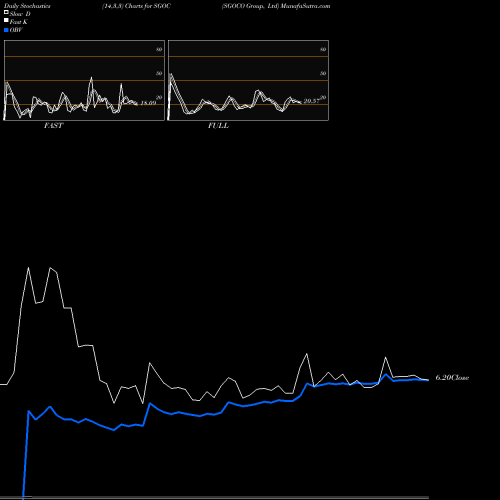Select the 'MunafaSutra.com' site name text
500x500 pixels.
pyautogui.click(x=305, y=6)
